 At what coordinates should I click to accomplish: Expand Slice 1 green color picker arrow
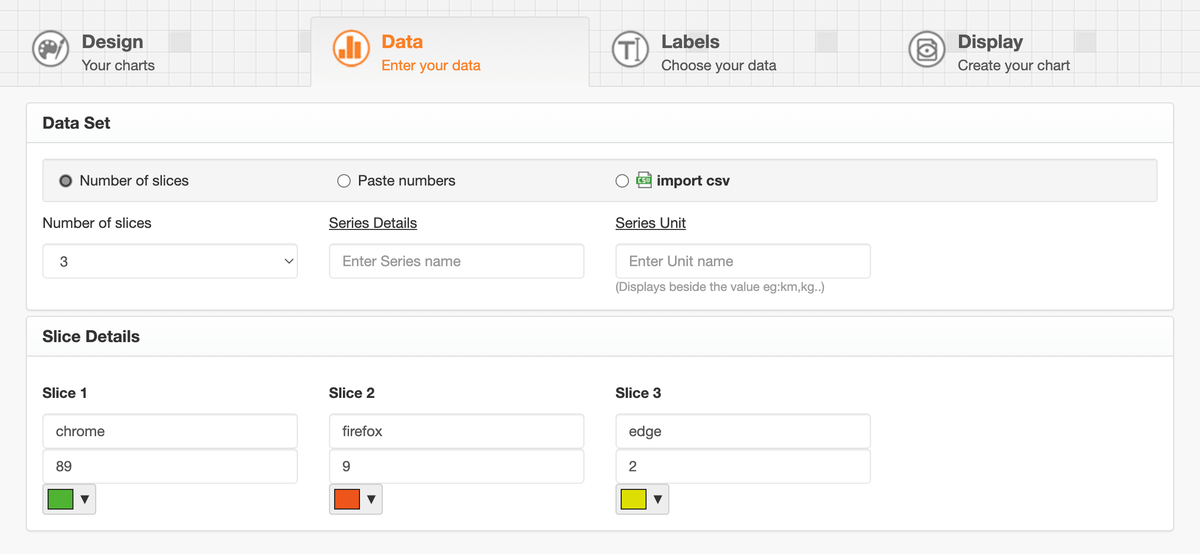pyautogui.click(x=85, y=499)
